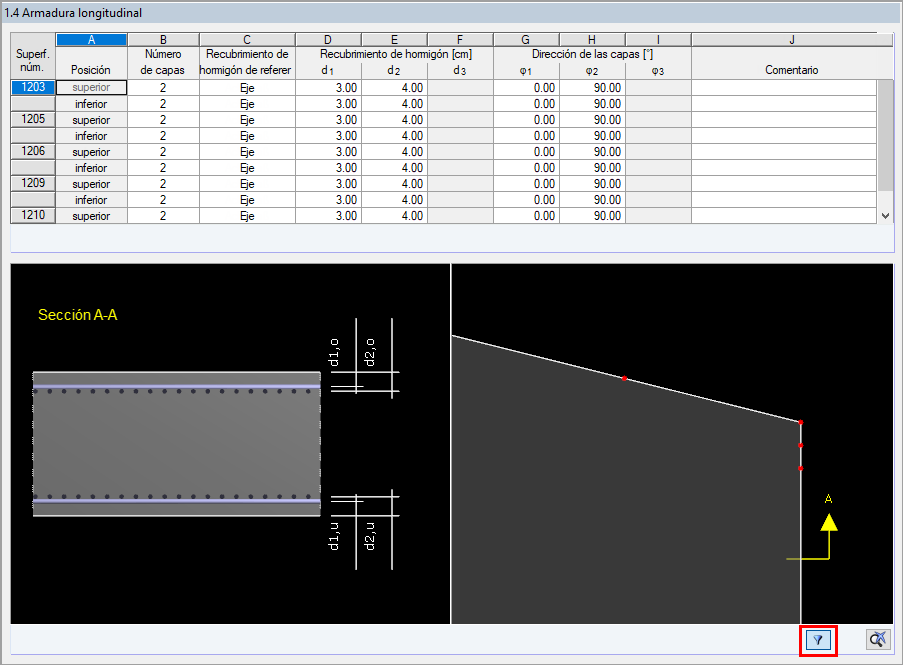The width and height of the screenshot is (903, 665).
Task: Click the 'Posición' column heading
Action: click(x=90, y=70)
